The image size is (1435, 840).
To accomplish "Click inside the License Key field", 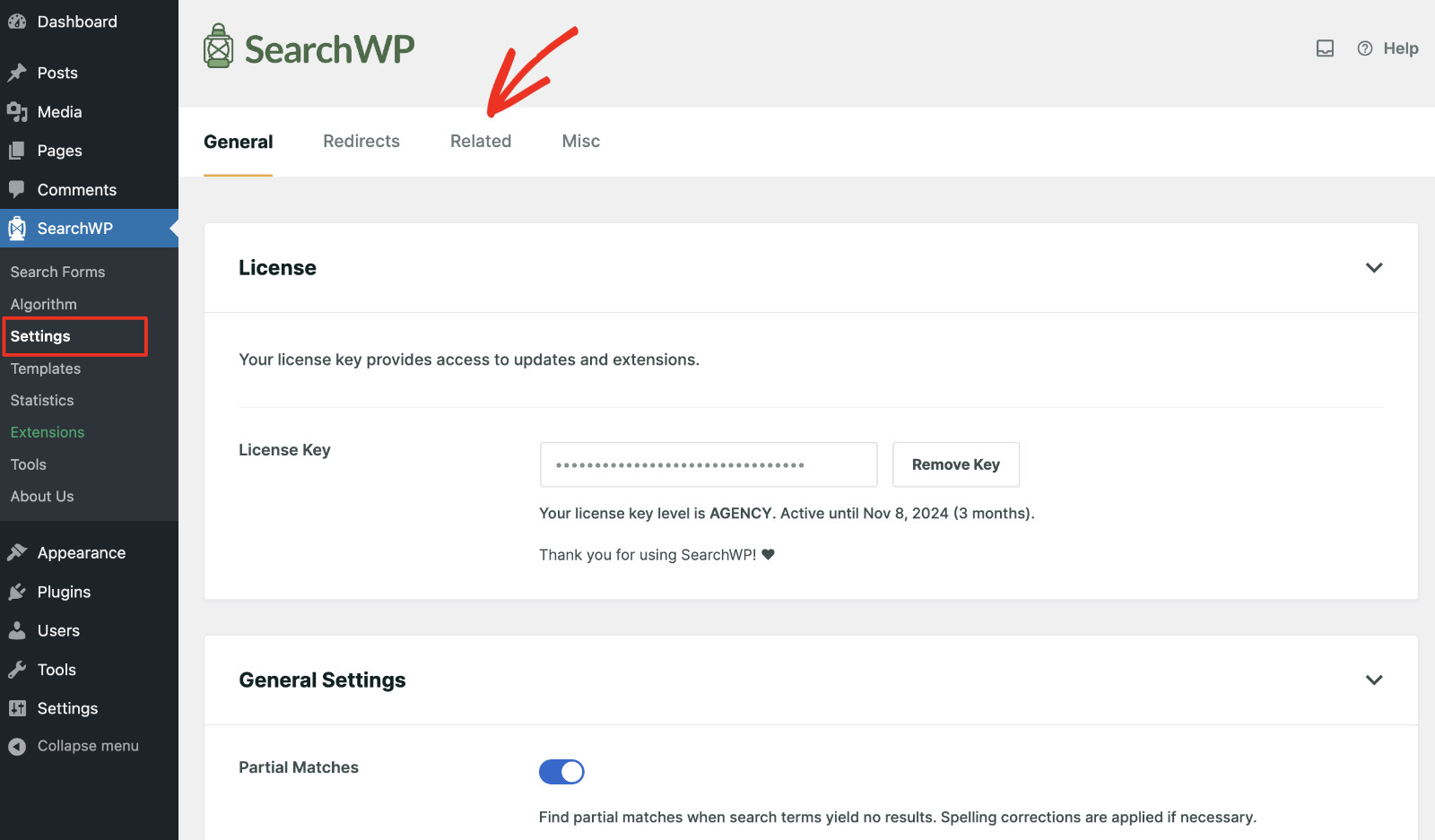I will point(709,464).
